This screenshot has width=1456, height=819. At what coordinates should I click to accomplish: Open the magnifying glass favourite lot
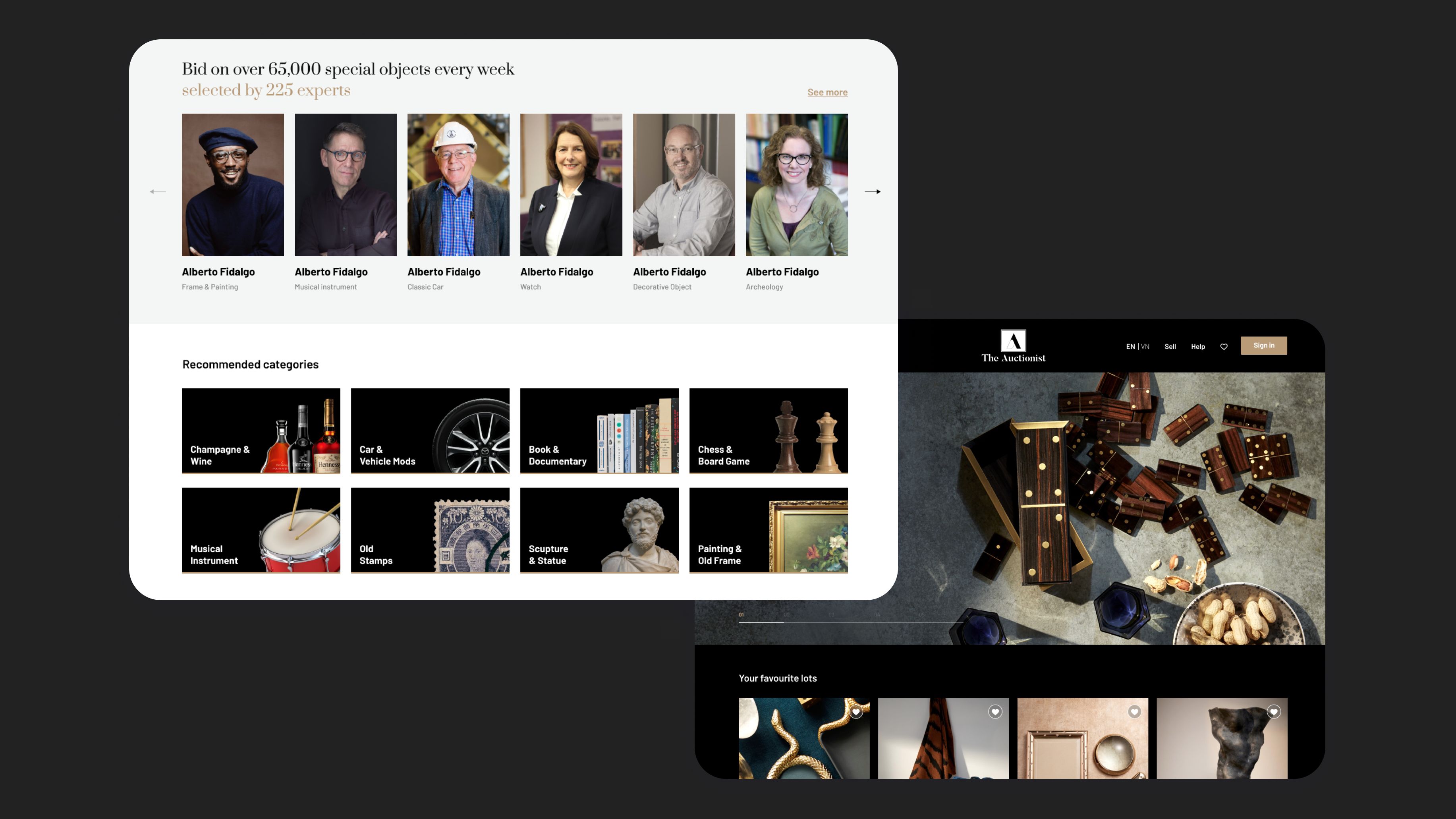pos(1082,738)
